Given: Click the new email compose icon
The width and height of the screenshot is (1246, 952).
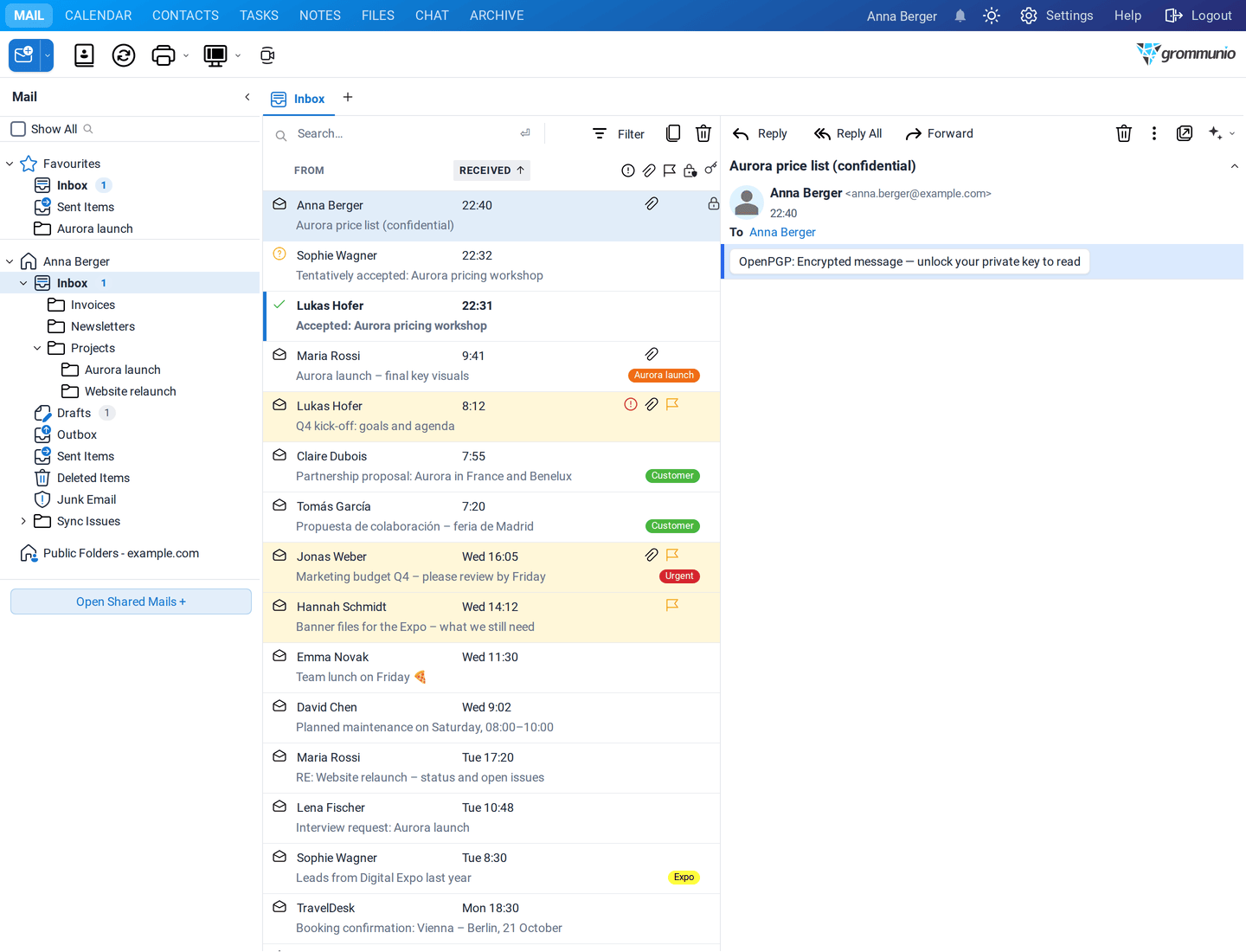Looking at the screenshot, I should point(24,55).
